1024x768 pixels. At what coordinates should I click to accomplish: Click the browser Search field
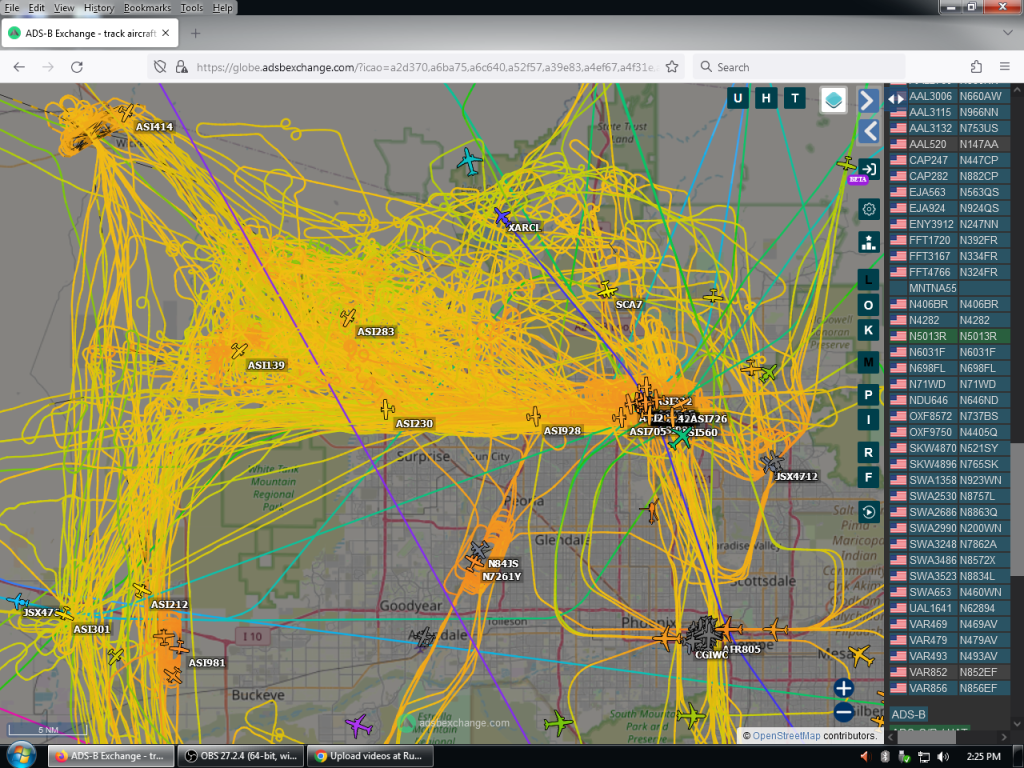799,67
